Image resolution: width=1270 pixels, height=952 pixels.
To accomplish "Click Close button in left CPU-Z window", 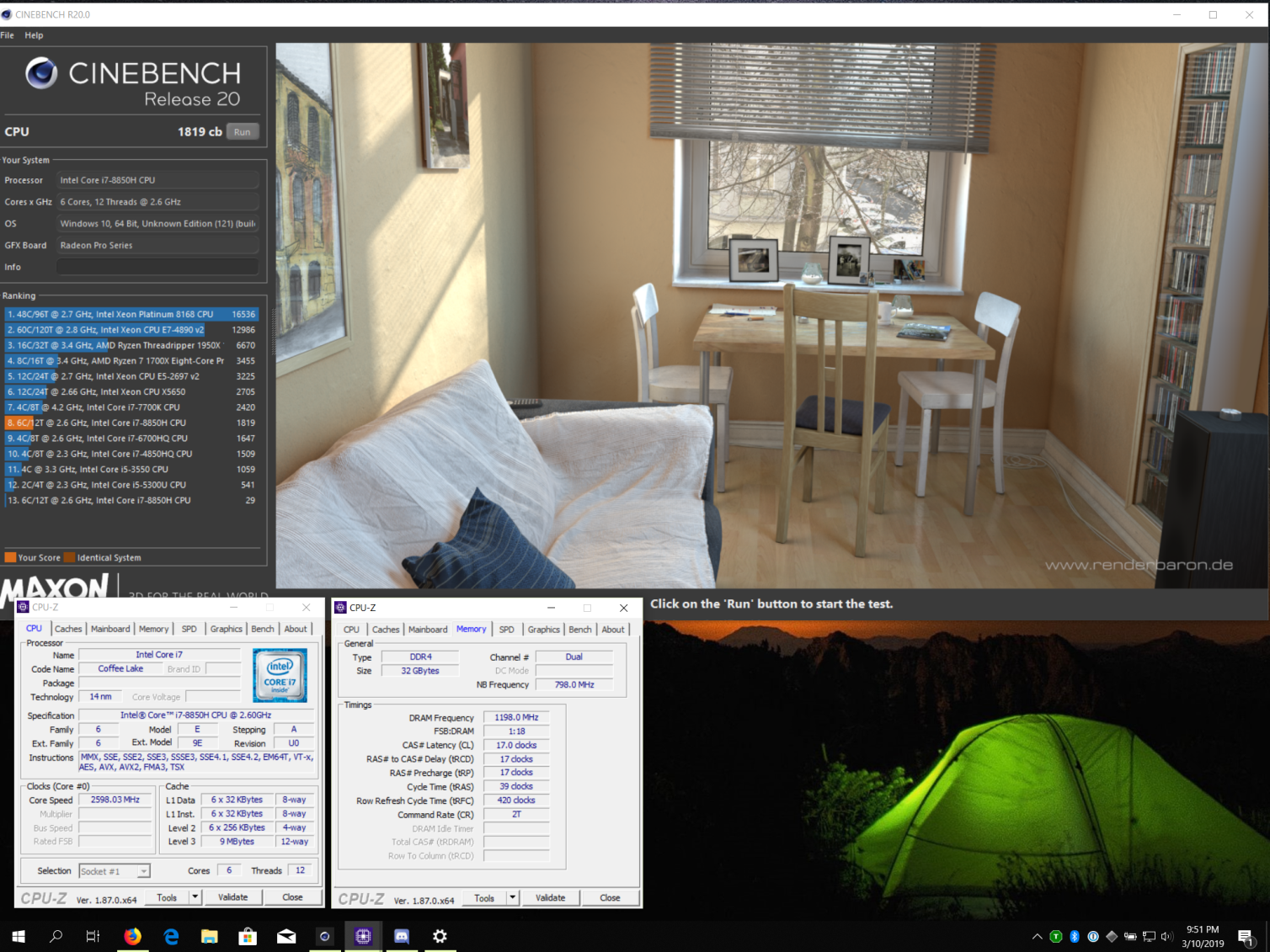I will (x=292, y=897).
